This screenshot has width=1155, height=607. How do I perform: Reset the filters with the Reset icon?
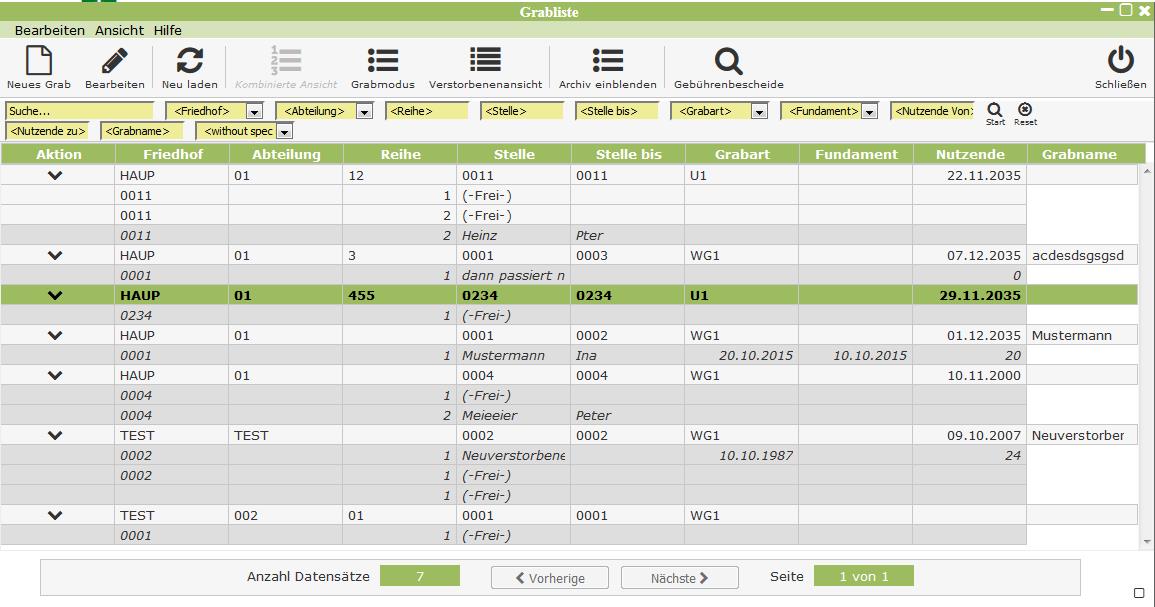tap(1024, 110)
